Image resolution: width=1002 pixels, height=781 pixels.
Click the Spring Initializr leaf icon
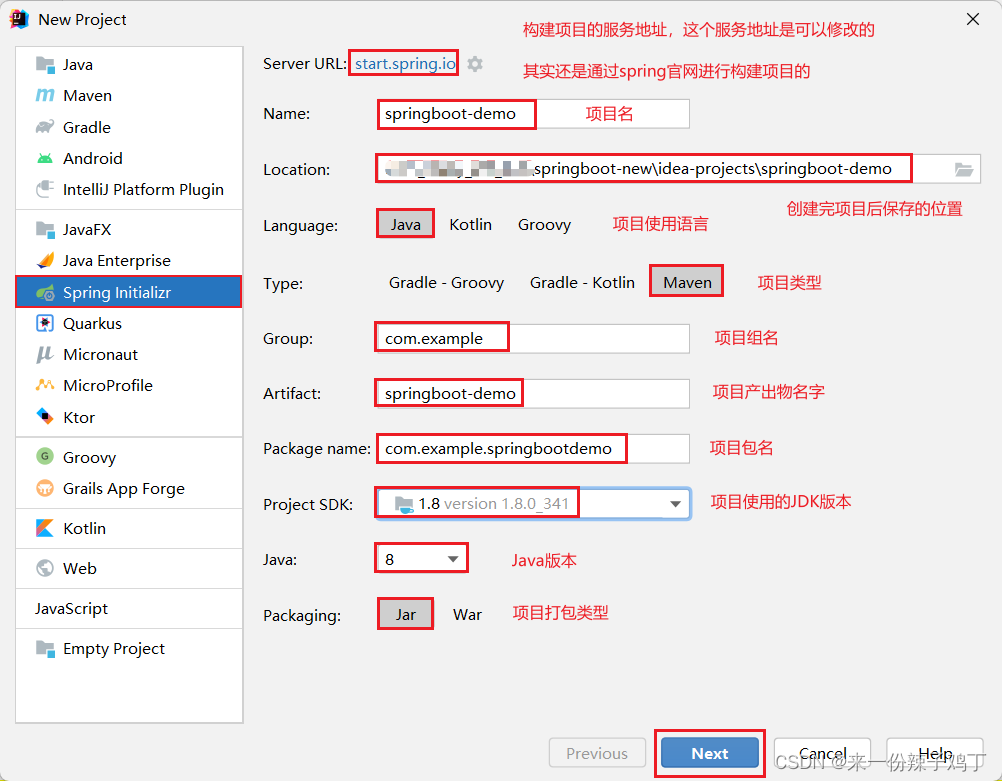[45, 293]
